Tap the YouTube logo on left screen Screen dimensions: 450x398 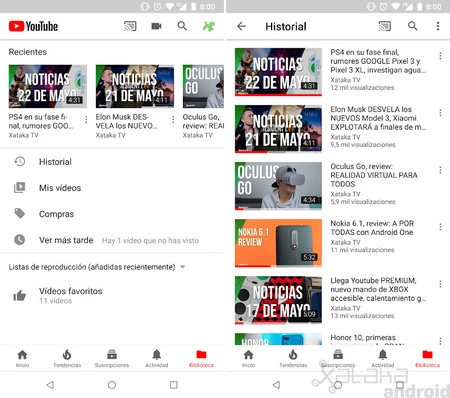click(33, 26)
